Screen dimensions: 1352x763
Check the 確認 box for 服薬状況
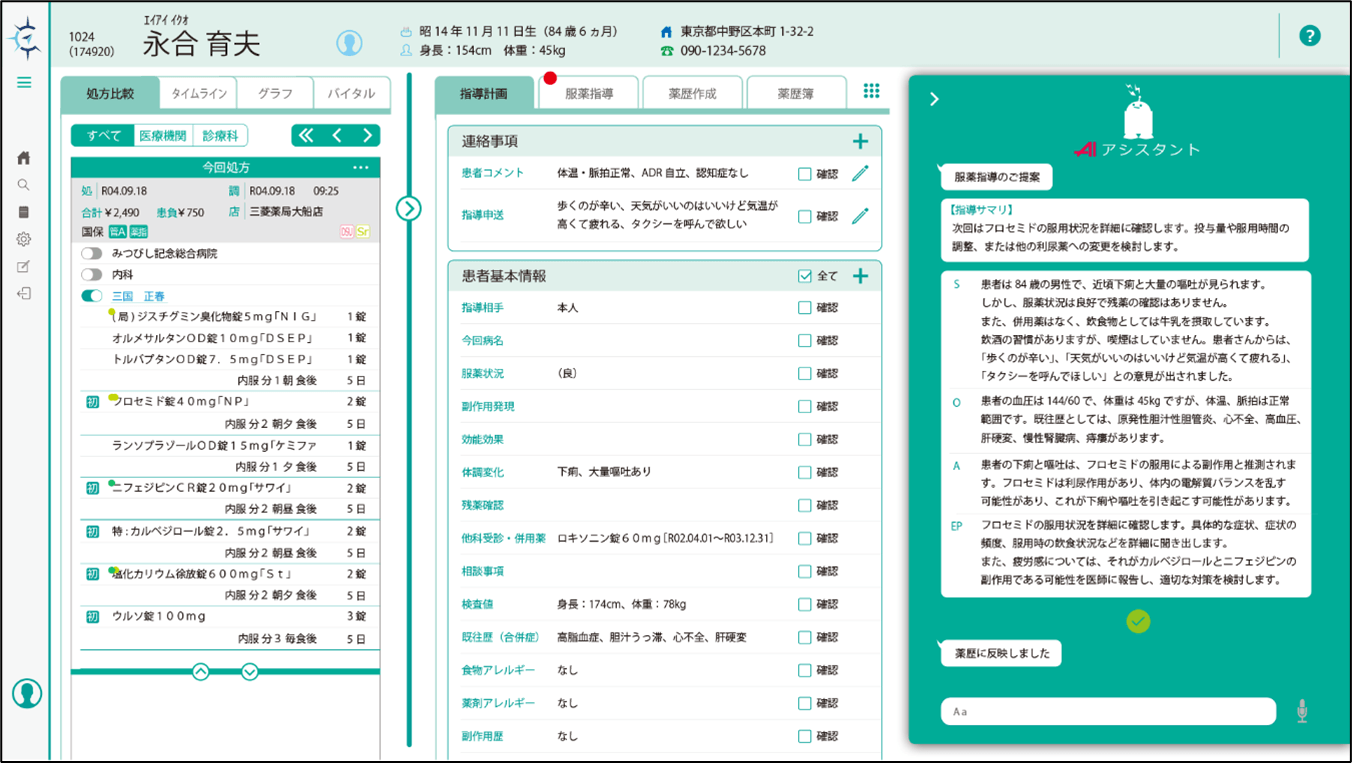click(805, 374)
